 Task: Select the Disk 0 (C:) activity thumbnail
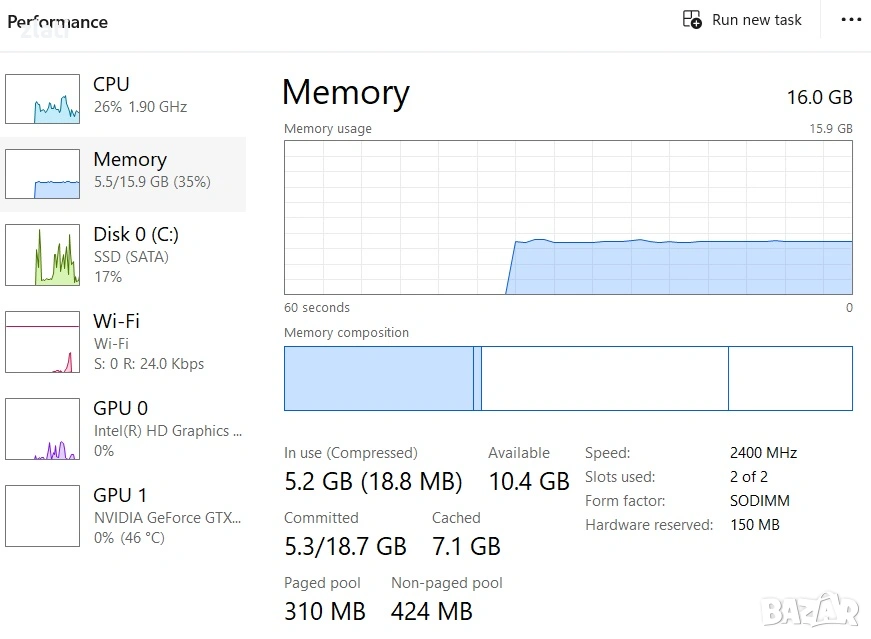click(x=42, y=254)
